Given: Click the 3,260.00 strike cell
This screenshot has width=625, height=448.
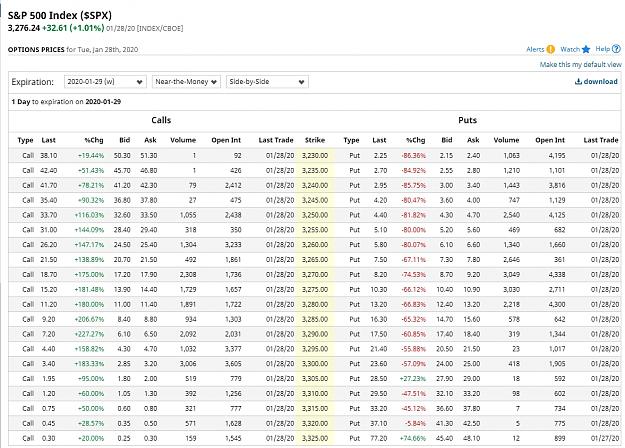Looking at the screenshot, I should [x=315, y=245].
